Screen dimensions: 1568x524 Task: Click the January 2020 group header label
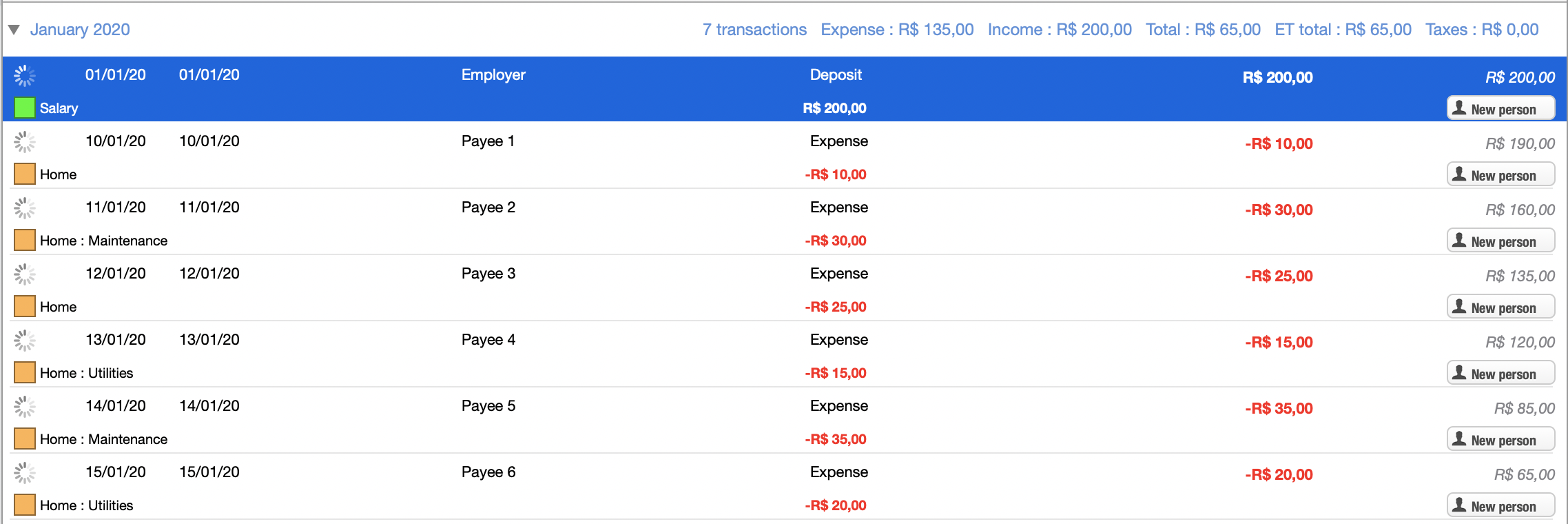tap(80, 30)
